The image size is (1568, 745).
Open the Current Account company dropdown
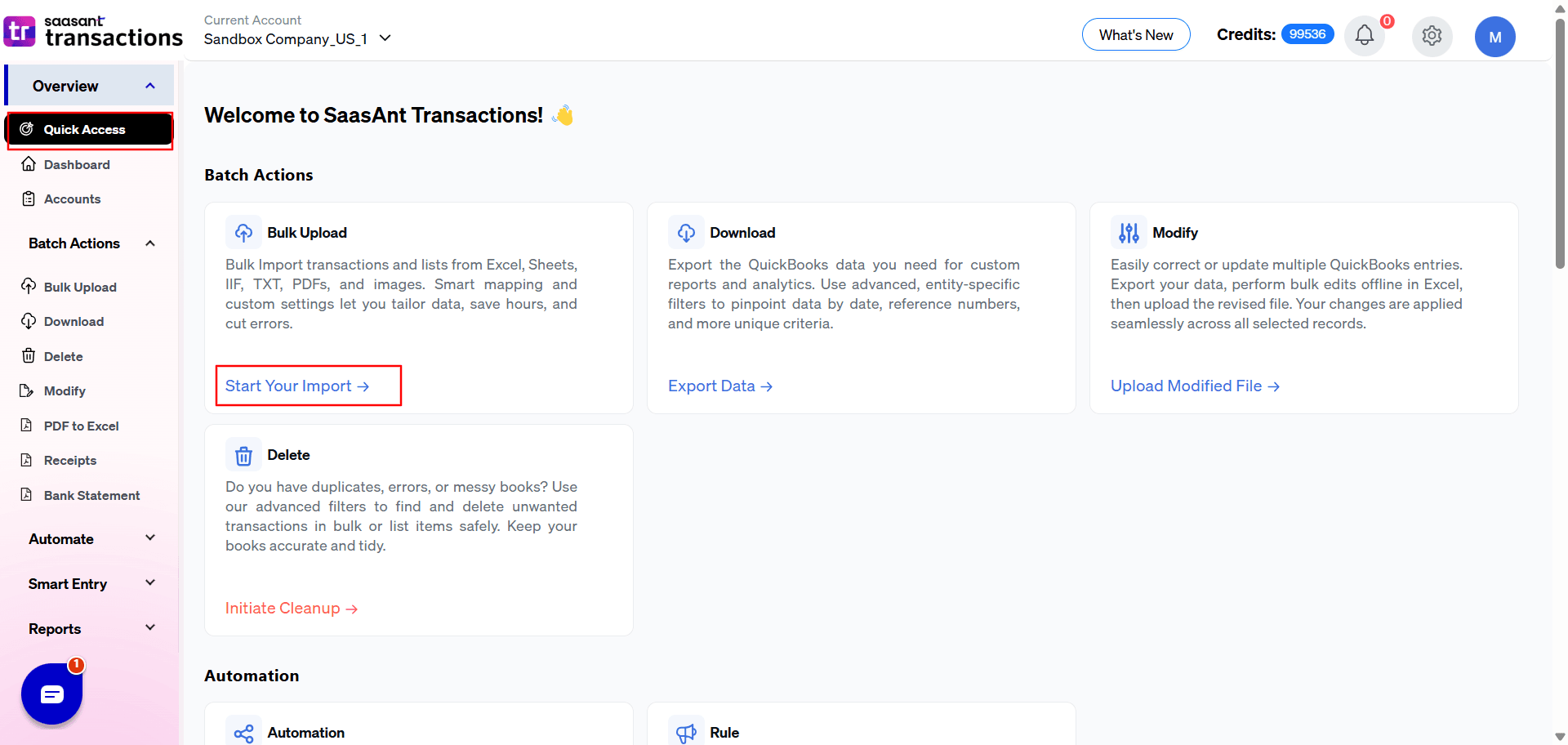point(298,38)
